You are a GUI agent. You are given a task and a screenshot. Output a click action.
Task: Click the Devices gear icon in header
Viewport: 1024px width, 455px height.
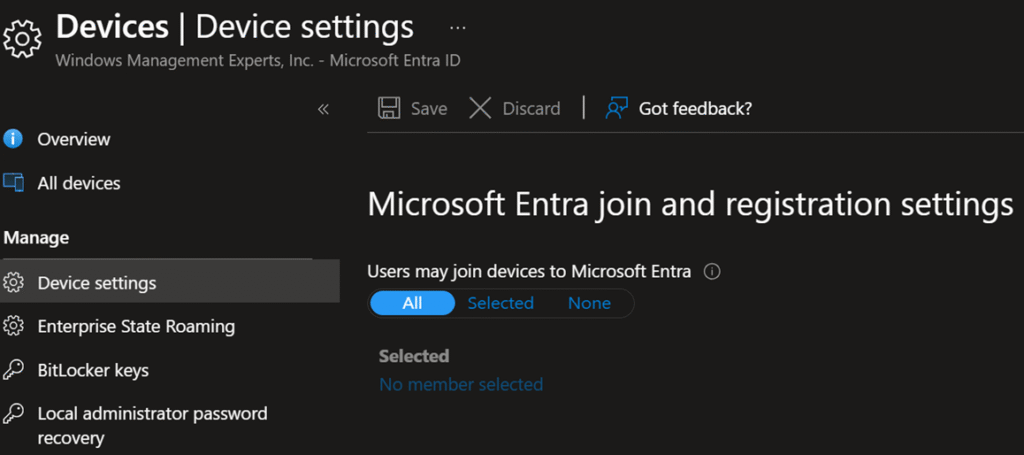22,38
